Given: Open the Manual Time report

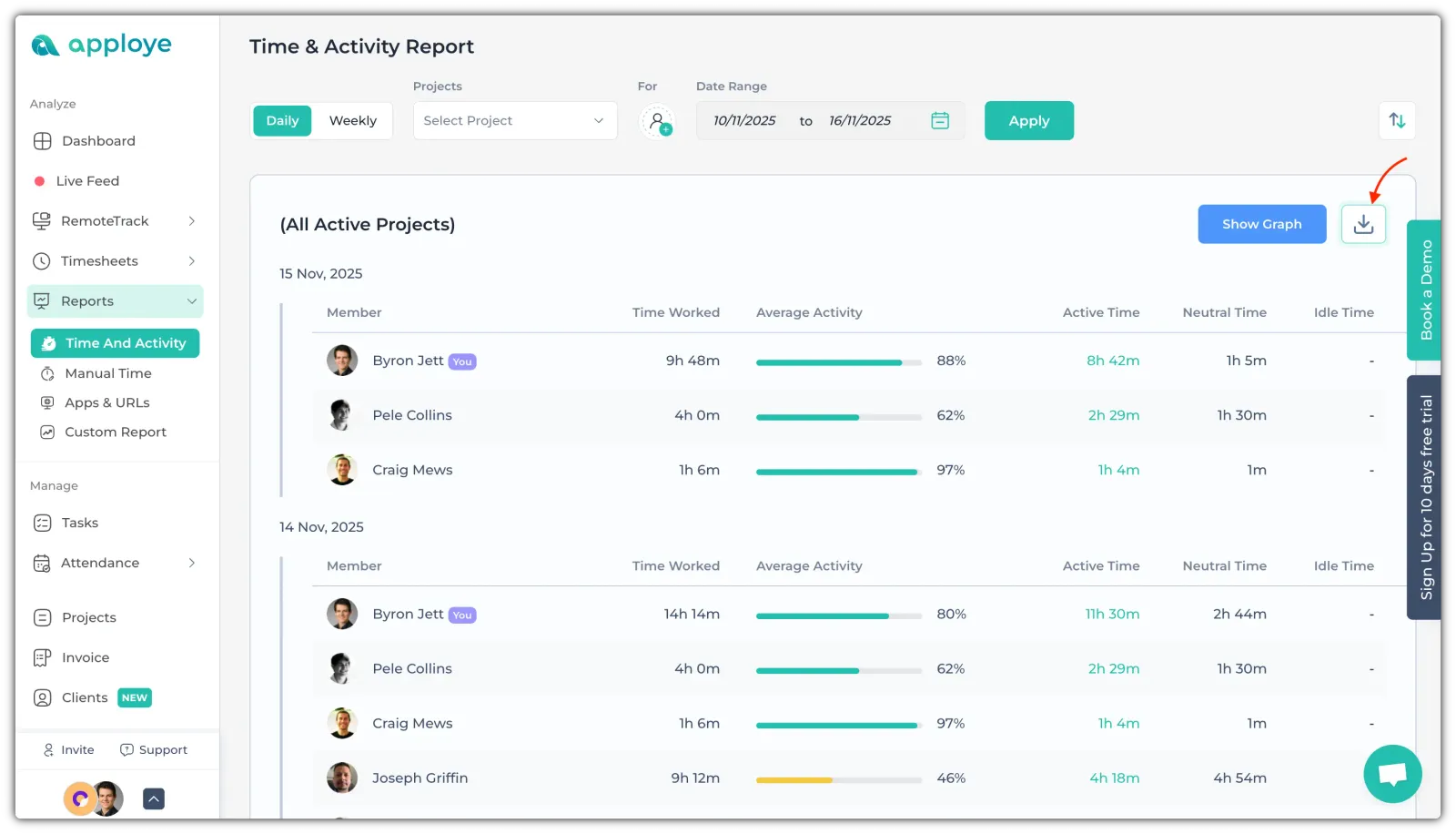Looking at the screenshot, I should 107,373.
